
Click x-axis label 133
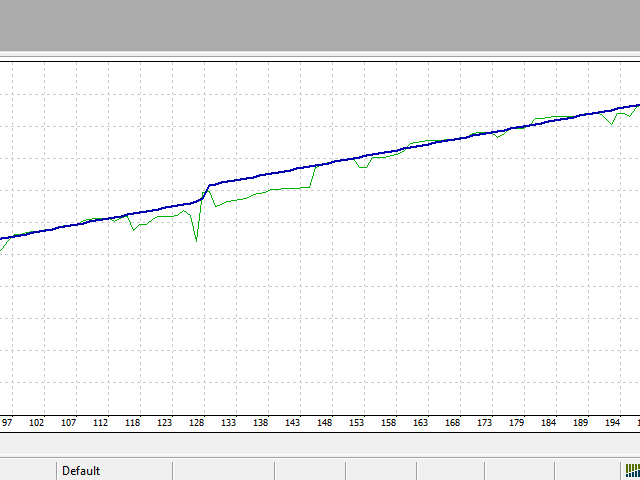[229, 423]
